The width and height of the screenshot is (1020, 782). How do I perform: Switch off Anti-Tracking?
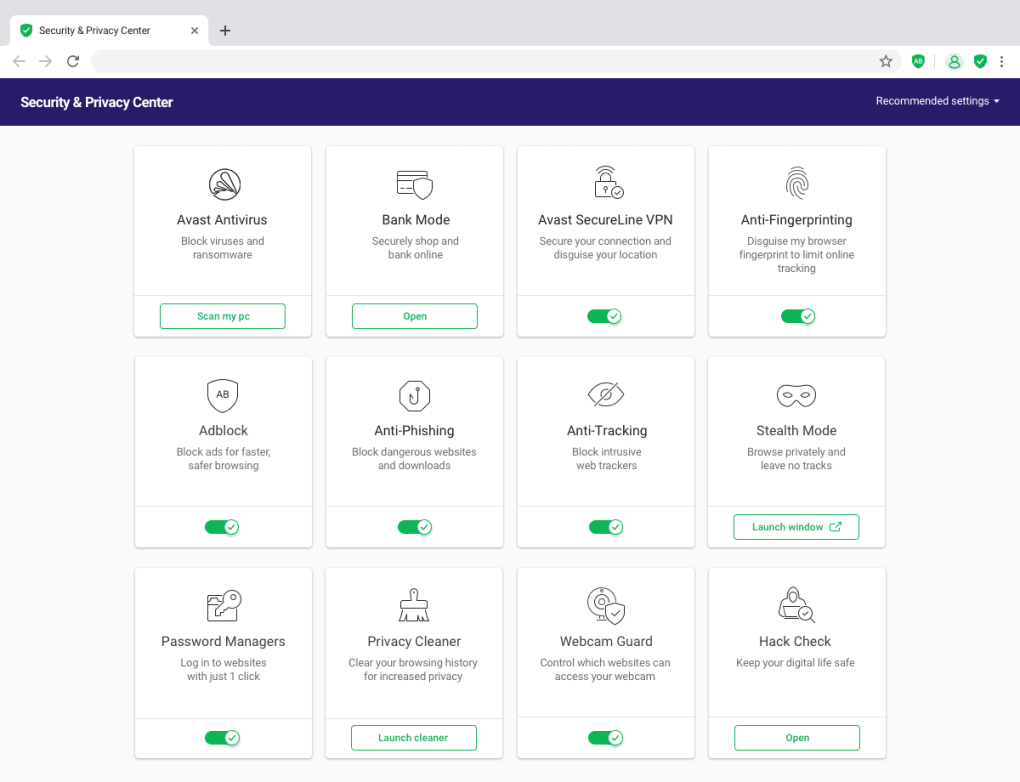click(x=606, y=527)
